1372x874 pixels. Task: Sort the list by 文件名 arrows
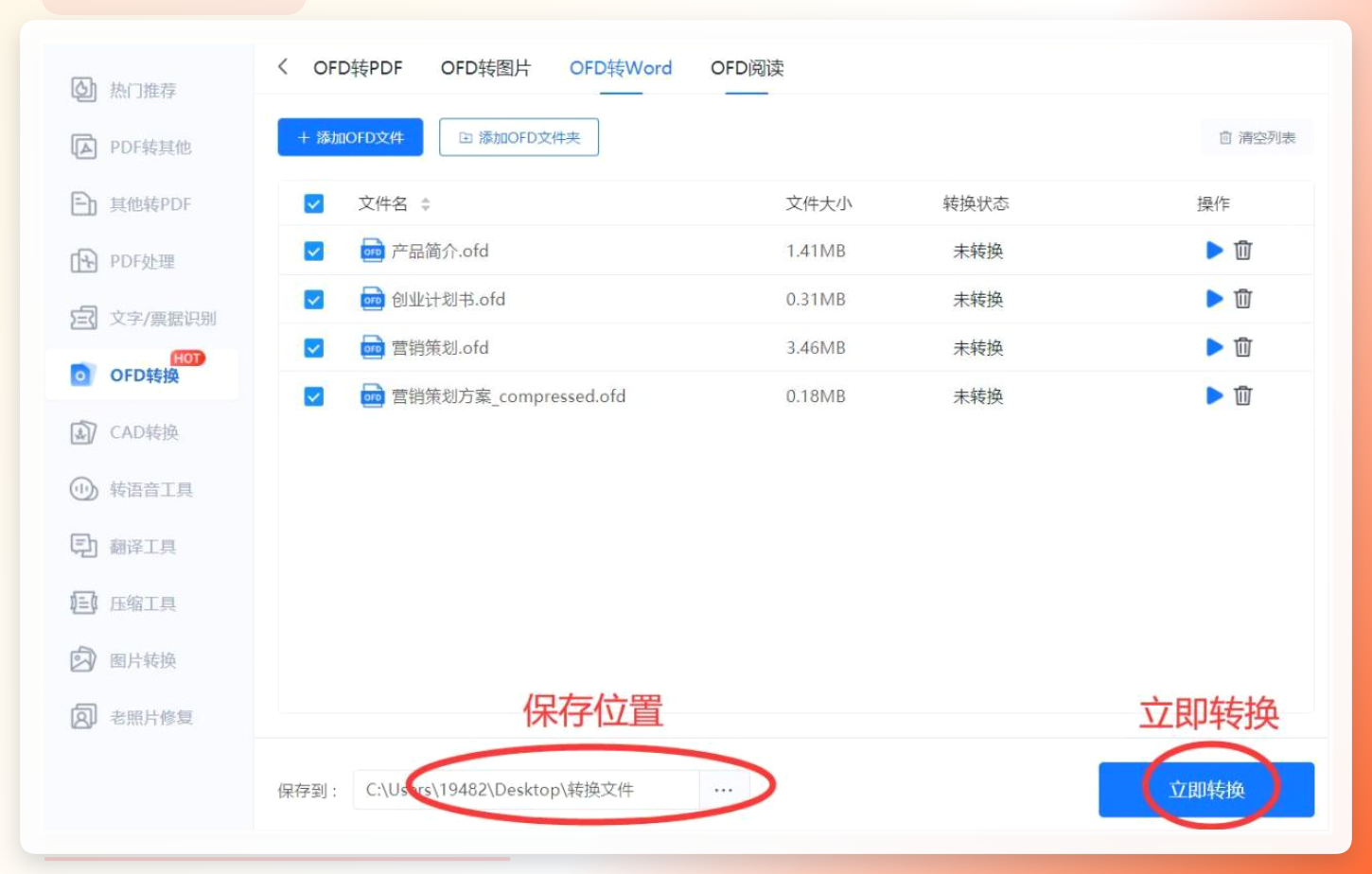(426, 204)
